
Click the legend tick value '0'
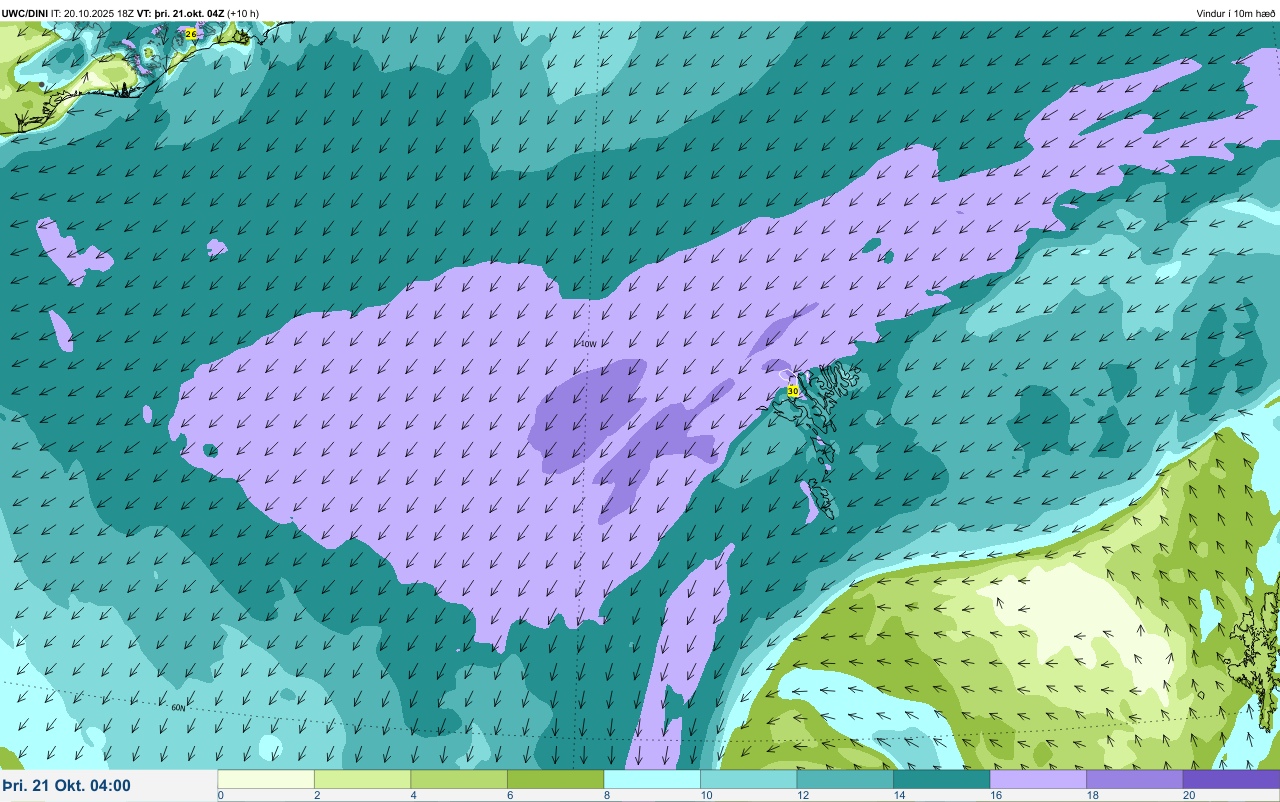point(220,795)
